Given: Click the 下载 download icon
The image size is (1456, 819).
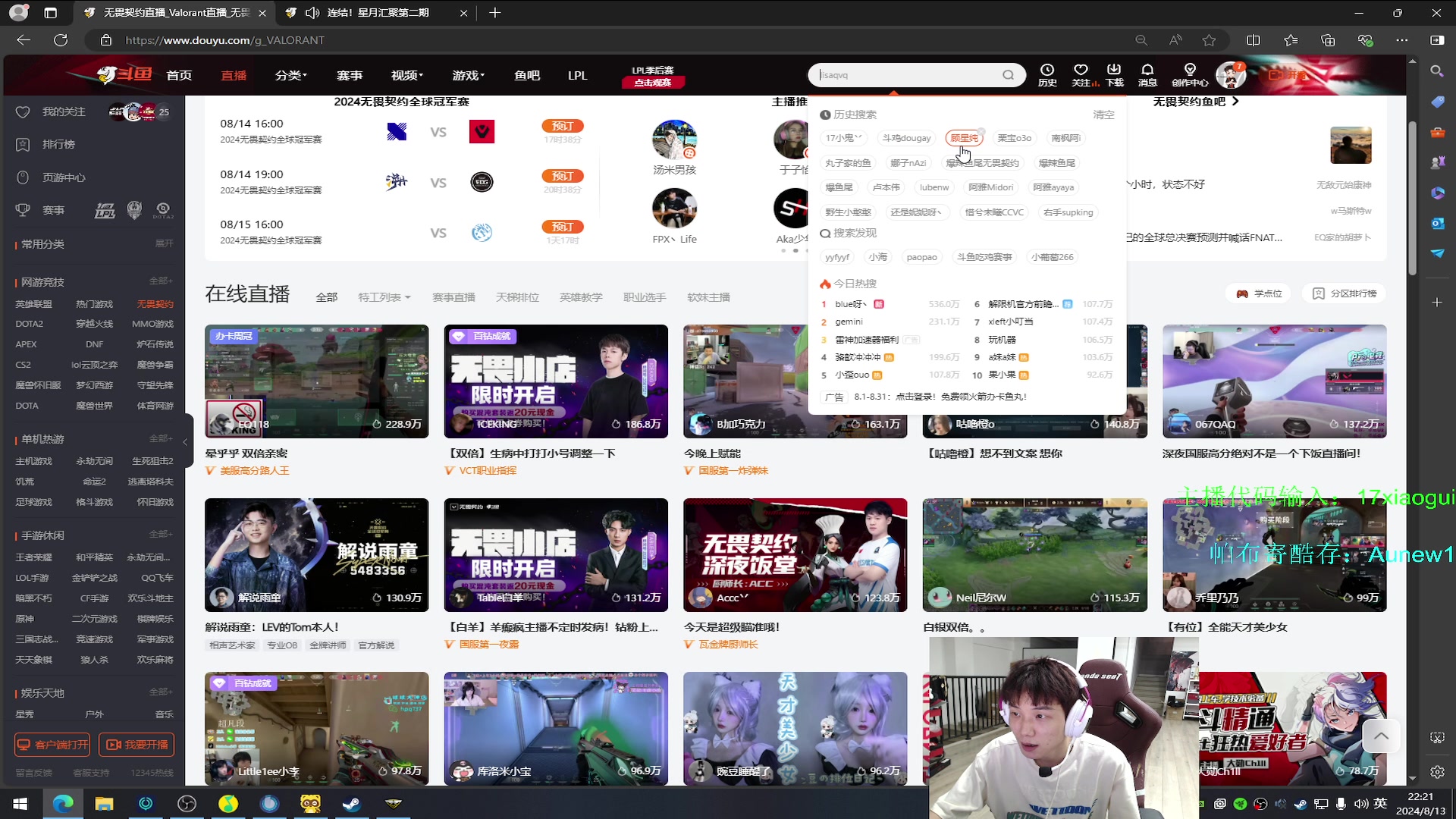Looking at the screenshot, I should point(1114,75).
